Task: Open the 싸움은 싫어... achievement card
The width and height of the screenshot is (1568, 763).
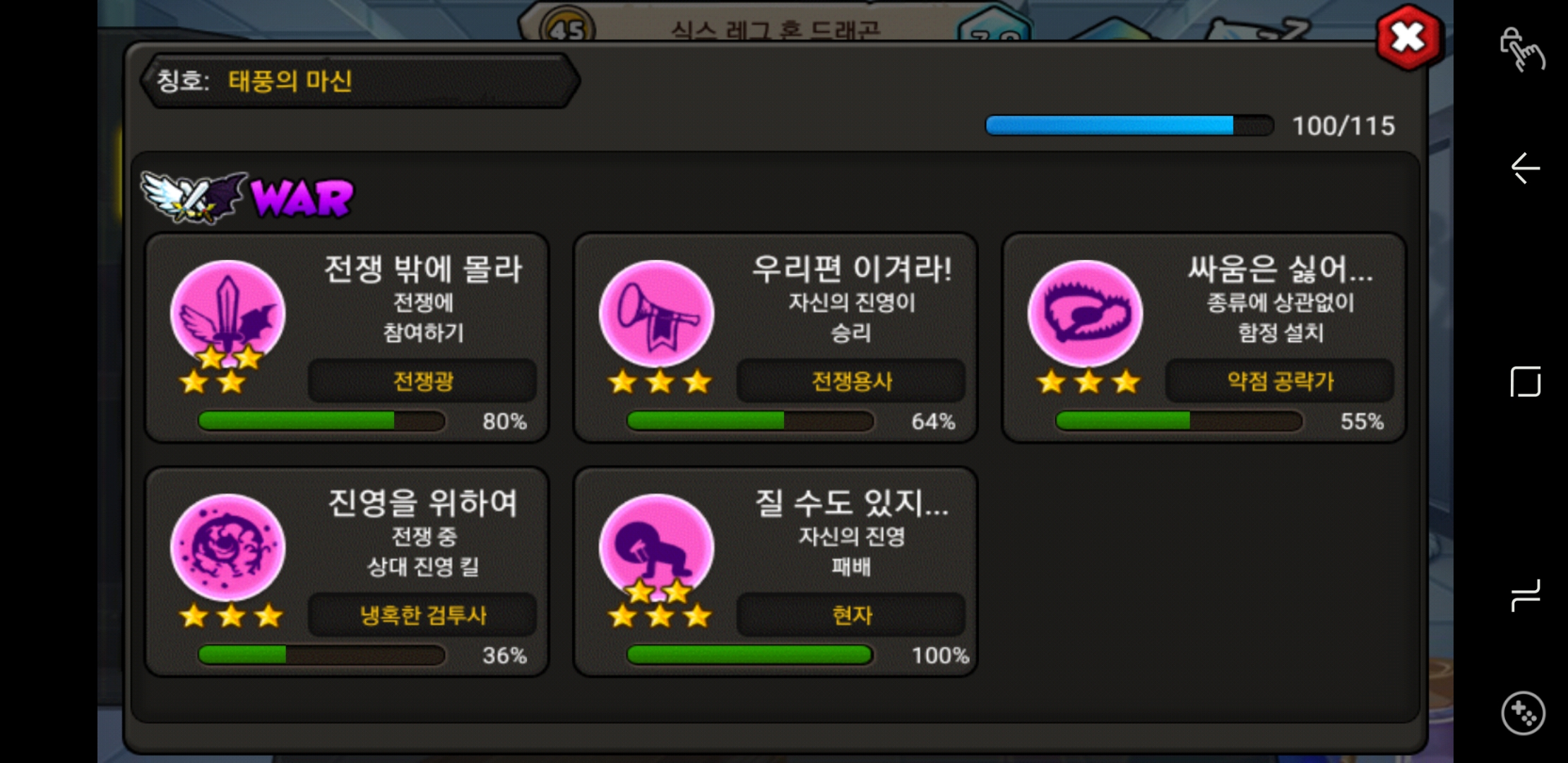Action: 1204,338
